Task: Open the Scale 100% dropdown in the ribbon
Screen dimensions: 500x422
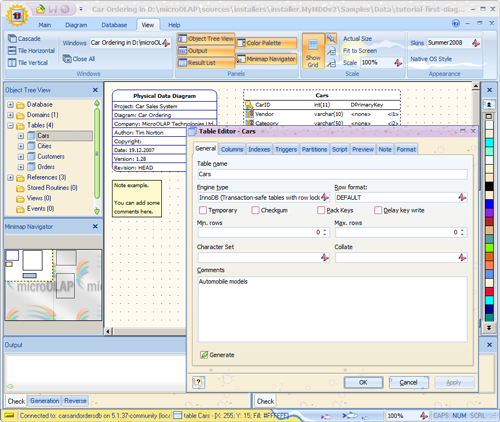Action: [x=398, y=63]
